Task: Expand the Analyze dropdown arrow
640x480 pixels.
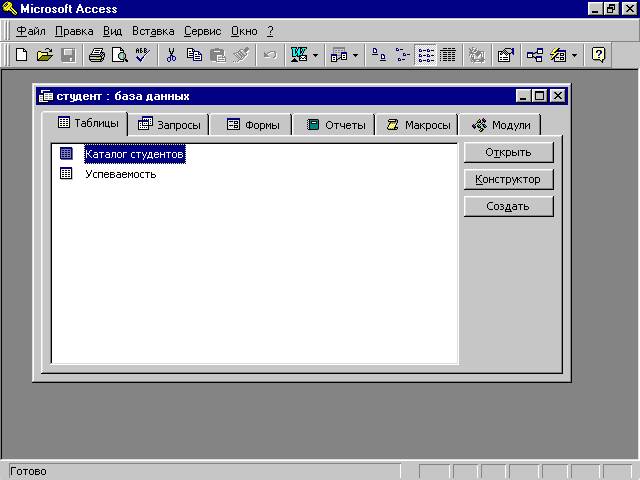Action: coord(355,55)
